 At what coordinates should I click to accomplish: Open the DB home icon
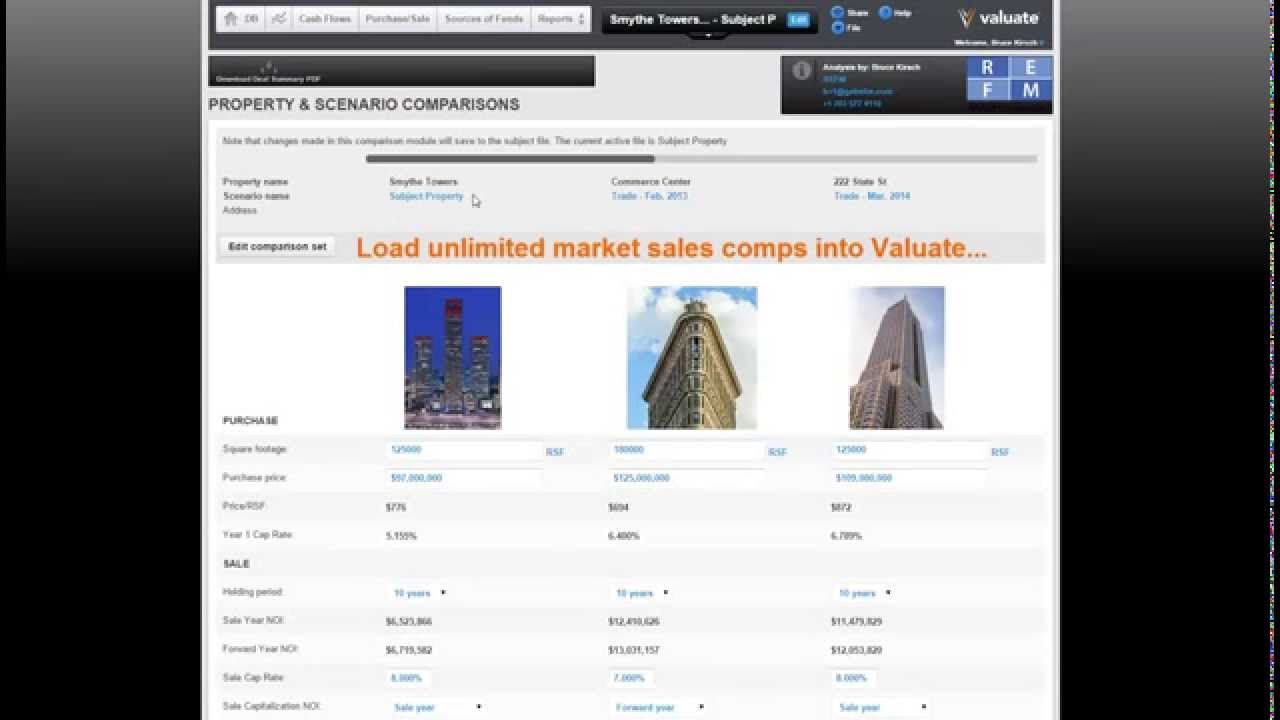[241, 19]
